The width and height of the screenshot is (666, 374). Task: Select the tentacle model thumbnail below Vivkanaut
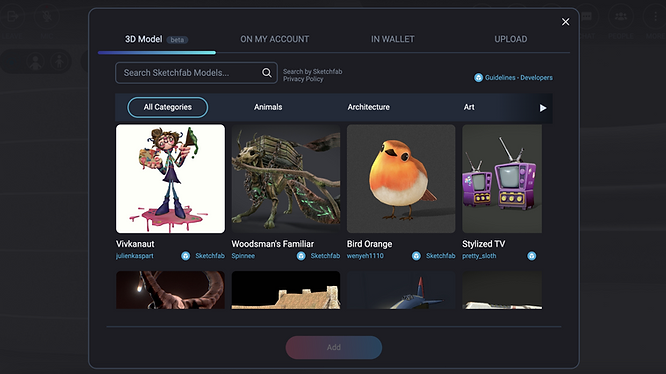(x=170, y=290)
